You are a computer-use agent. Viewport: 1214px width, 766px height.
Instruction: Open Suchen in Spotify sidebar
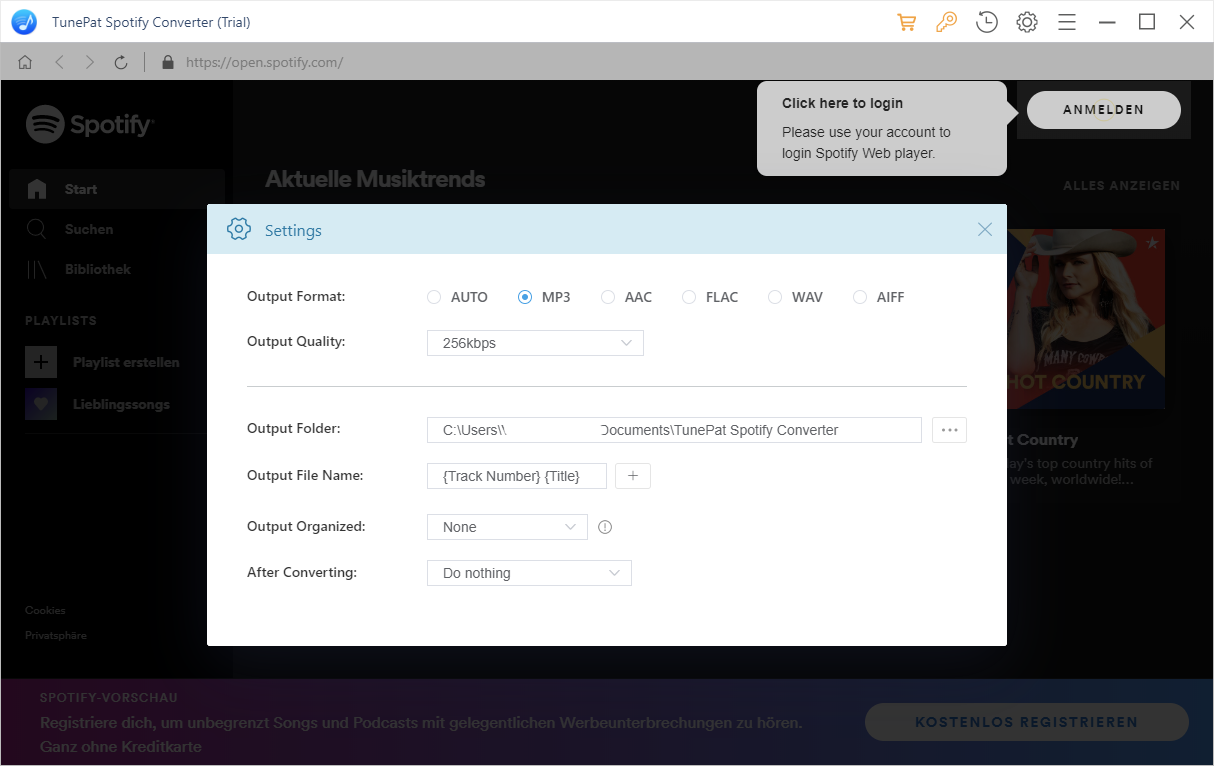[117, 229]
